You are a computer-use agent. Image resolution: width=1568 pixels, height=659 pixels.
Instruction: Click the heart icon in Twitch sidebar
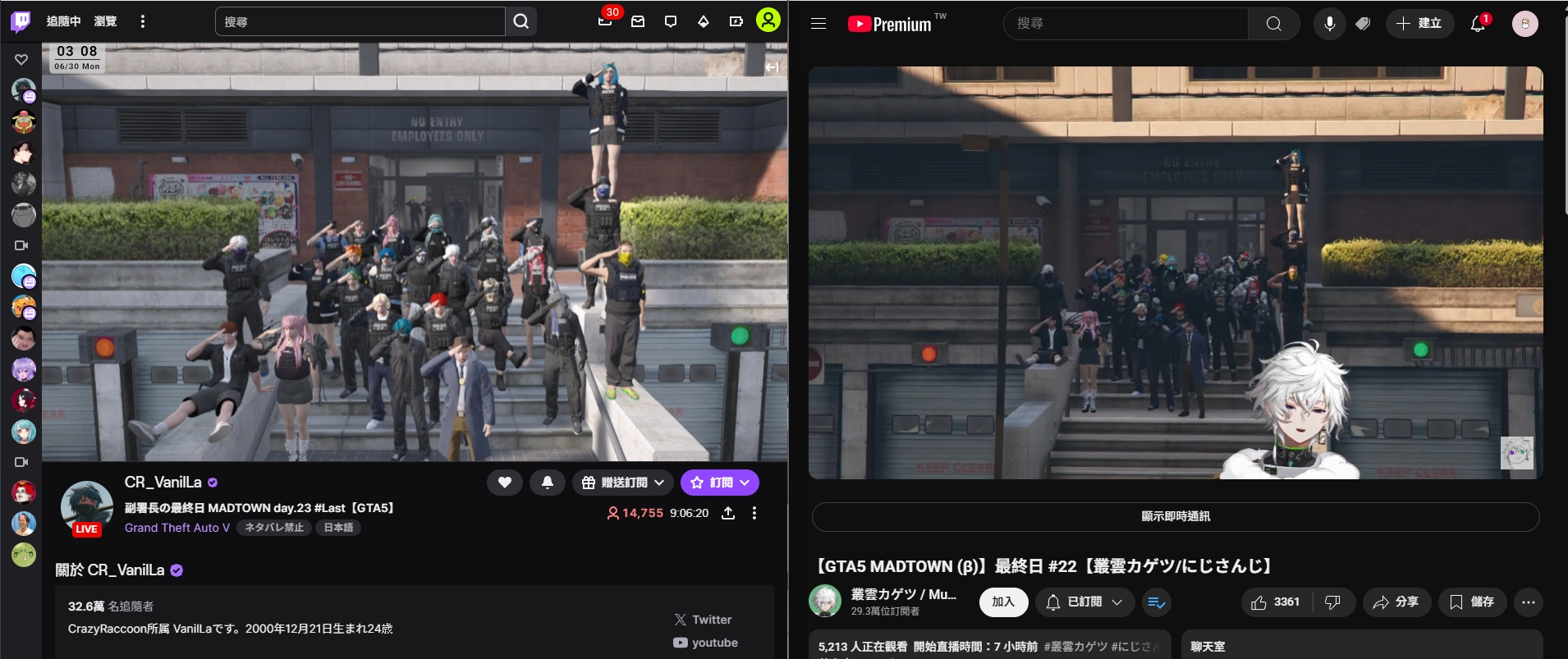[x=21, y=59]
